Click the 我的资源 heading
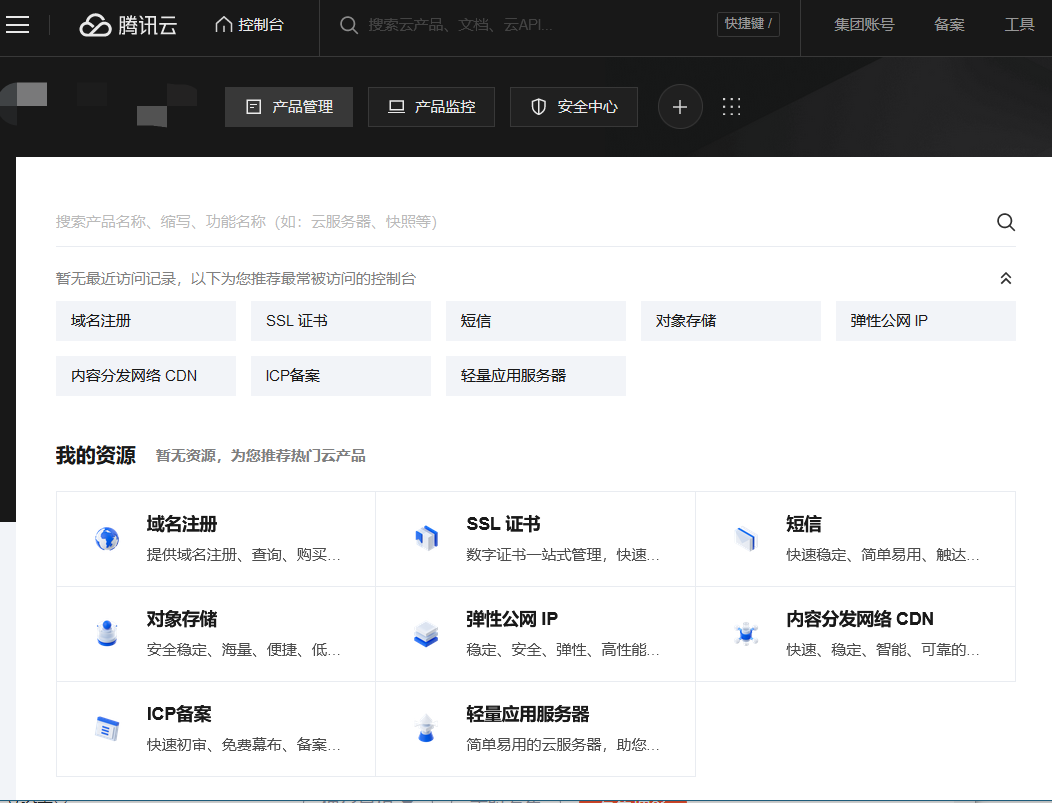This screenshot has width=1052, height=803. coord(96,456)
